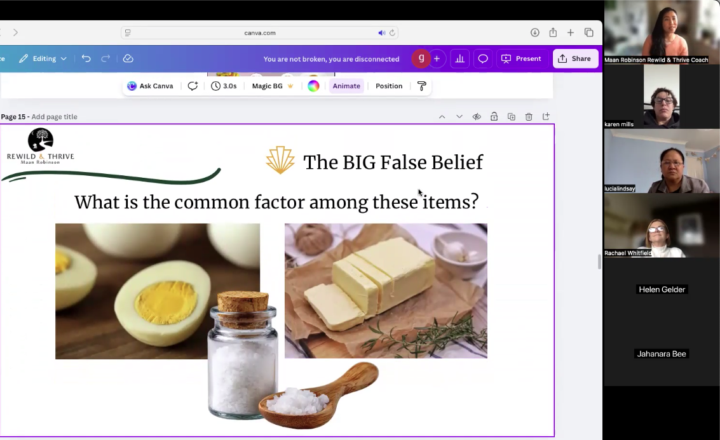Go forward with browser arrow
The image size is (720, 440).
point(15,33)
